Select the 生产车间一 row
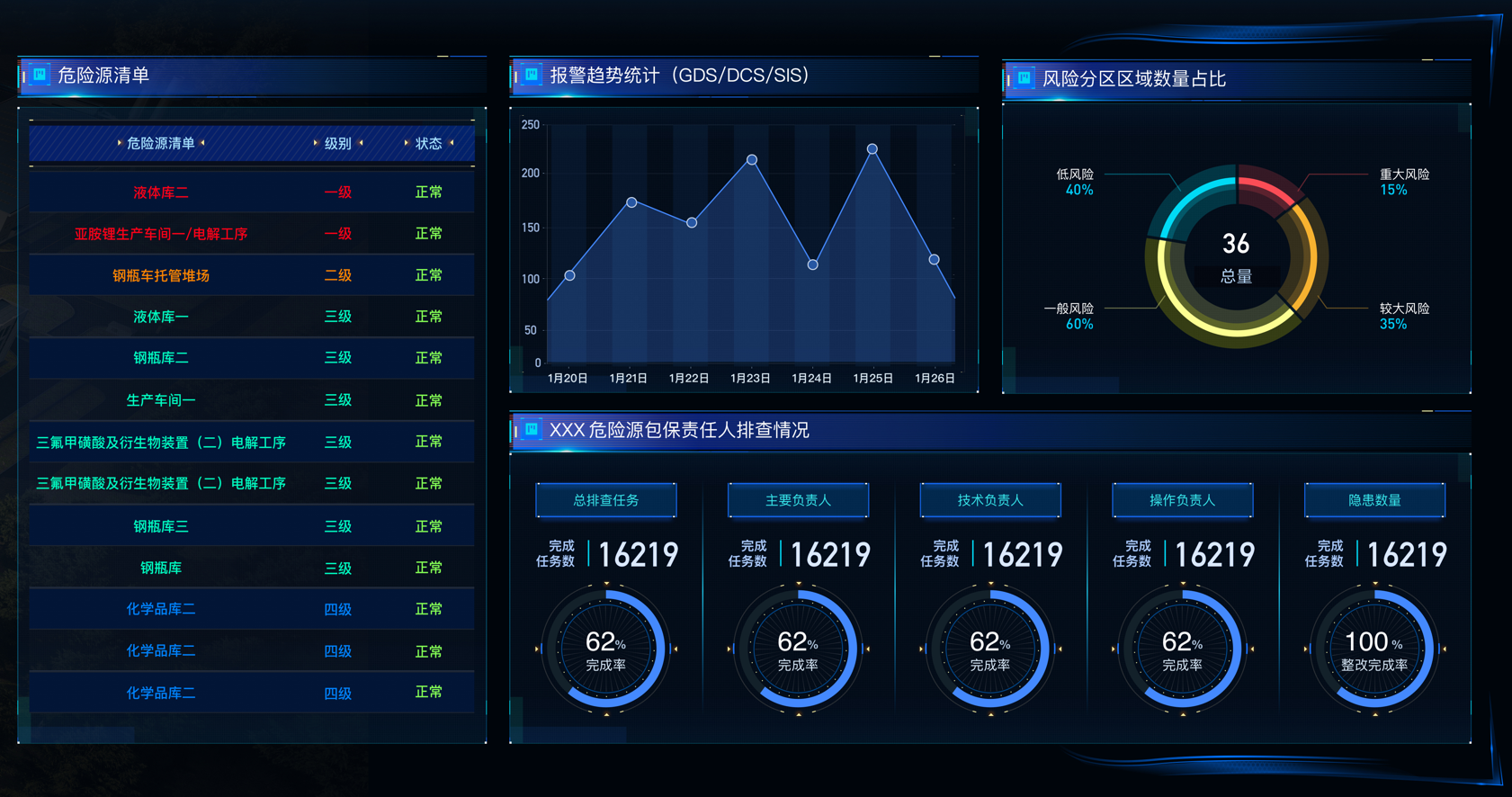 (x=252, y=400)
